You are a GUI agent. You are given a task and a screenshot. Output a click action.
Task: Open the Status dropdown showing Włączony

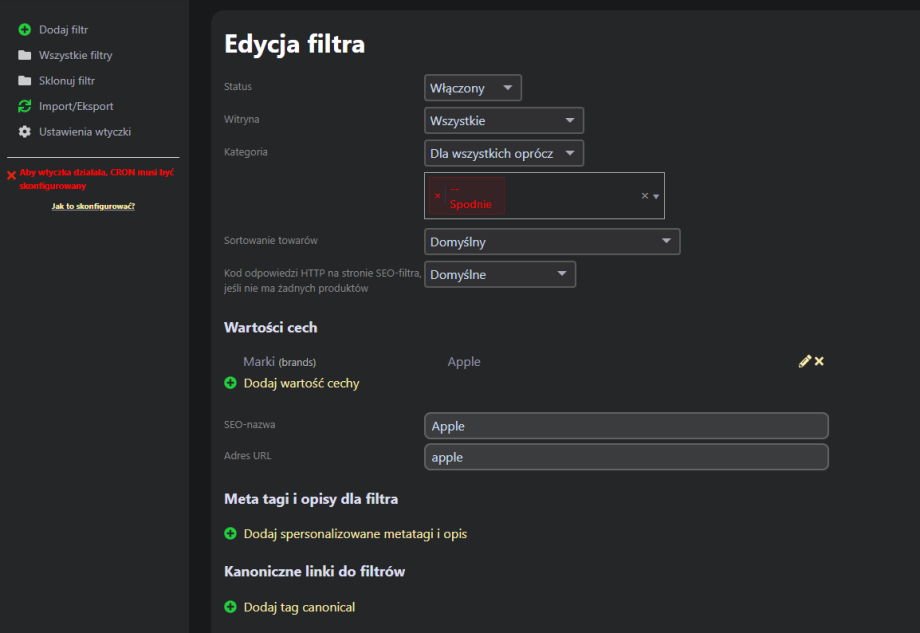click(x=473, y=88)
